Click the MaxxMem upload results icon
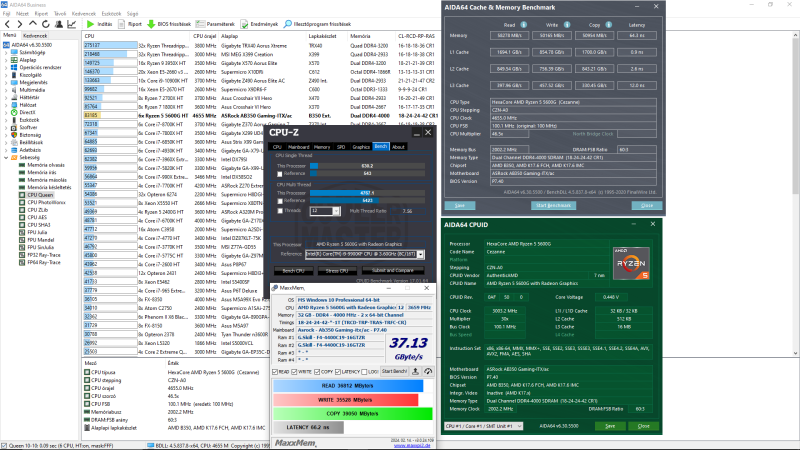The height and width of the screenshot is (450, 800). [415, 371]
